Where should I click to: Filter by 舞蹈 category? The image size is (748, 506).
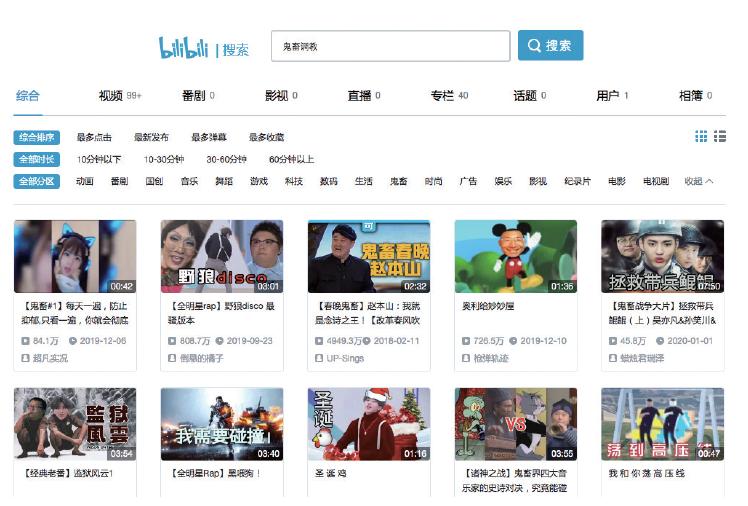(x=224, y=181)
